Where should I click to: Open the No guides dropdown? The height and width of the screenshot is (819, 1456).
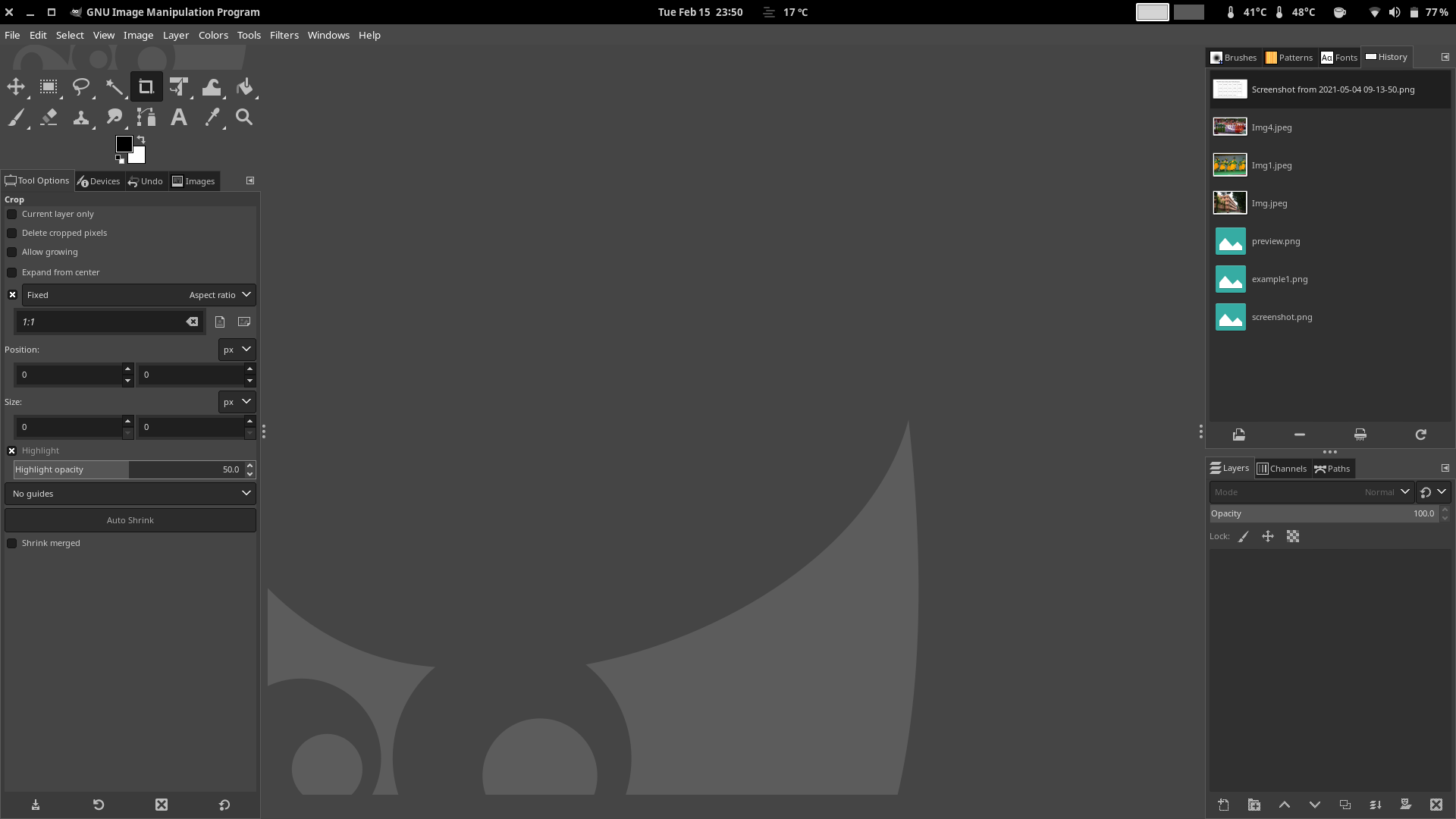(130, 494)
